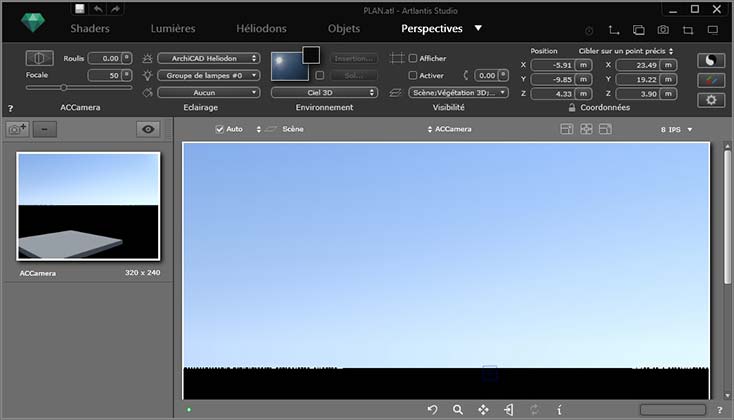Click the Activer angle field showing 0.00
The width and height of the screenshot is (734, 420).
coord(487,75)
